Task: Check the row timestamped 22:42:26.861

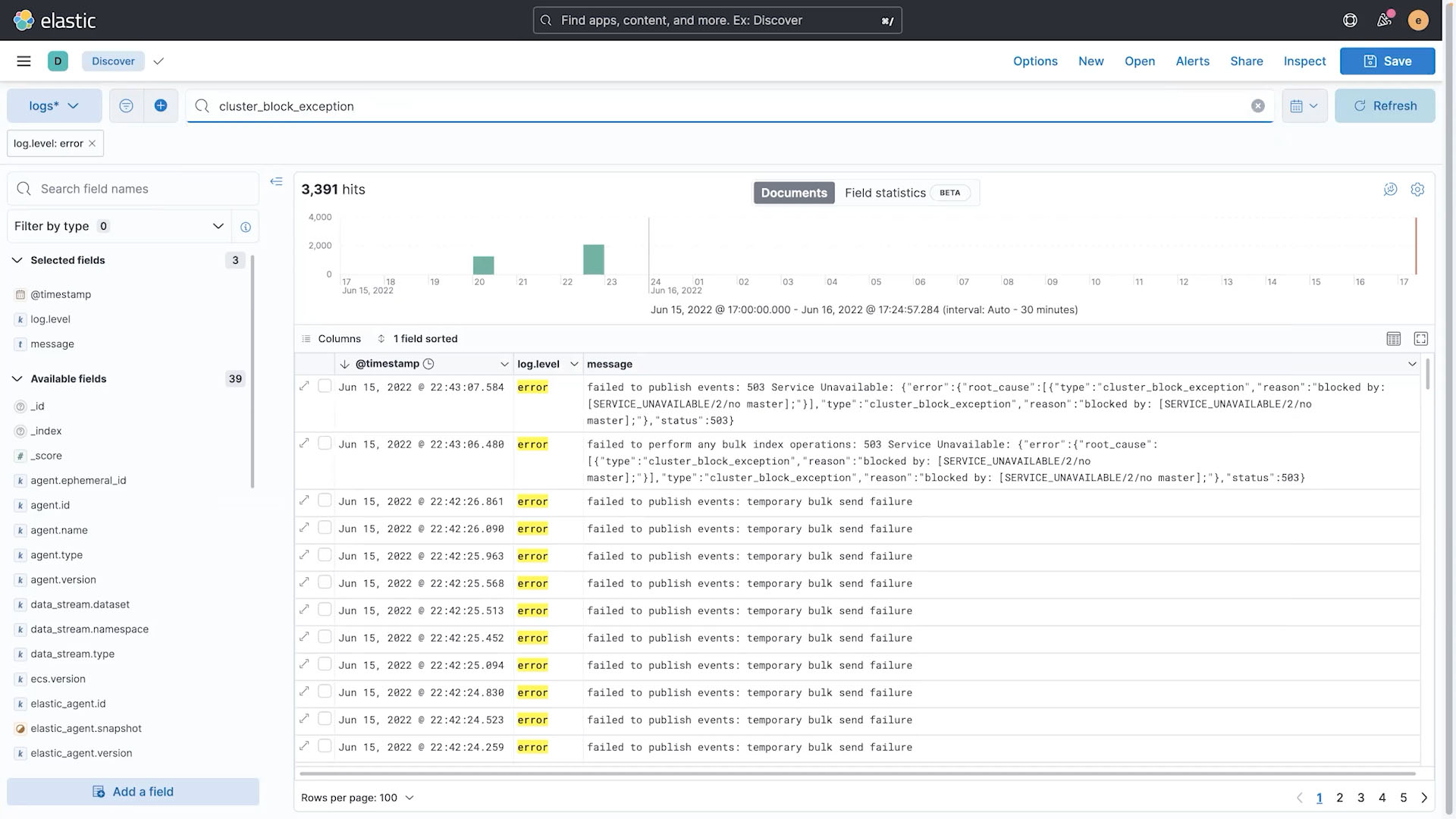Action: 325,499
